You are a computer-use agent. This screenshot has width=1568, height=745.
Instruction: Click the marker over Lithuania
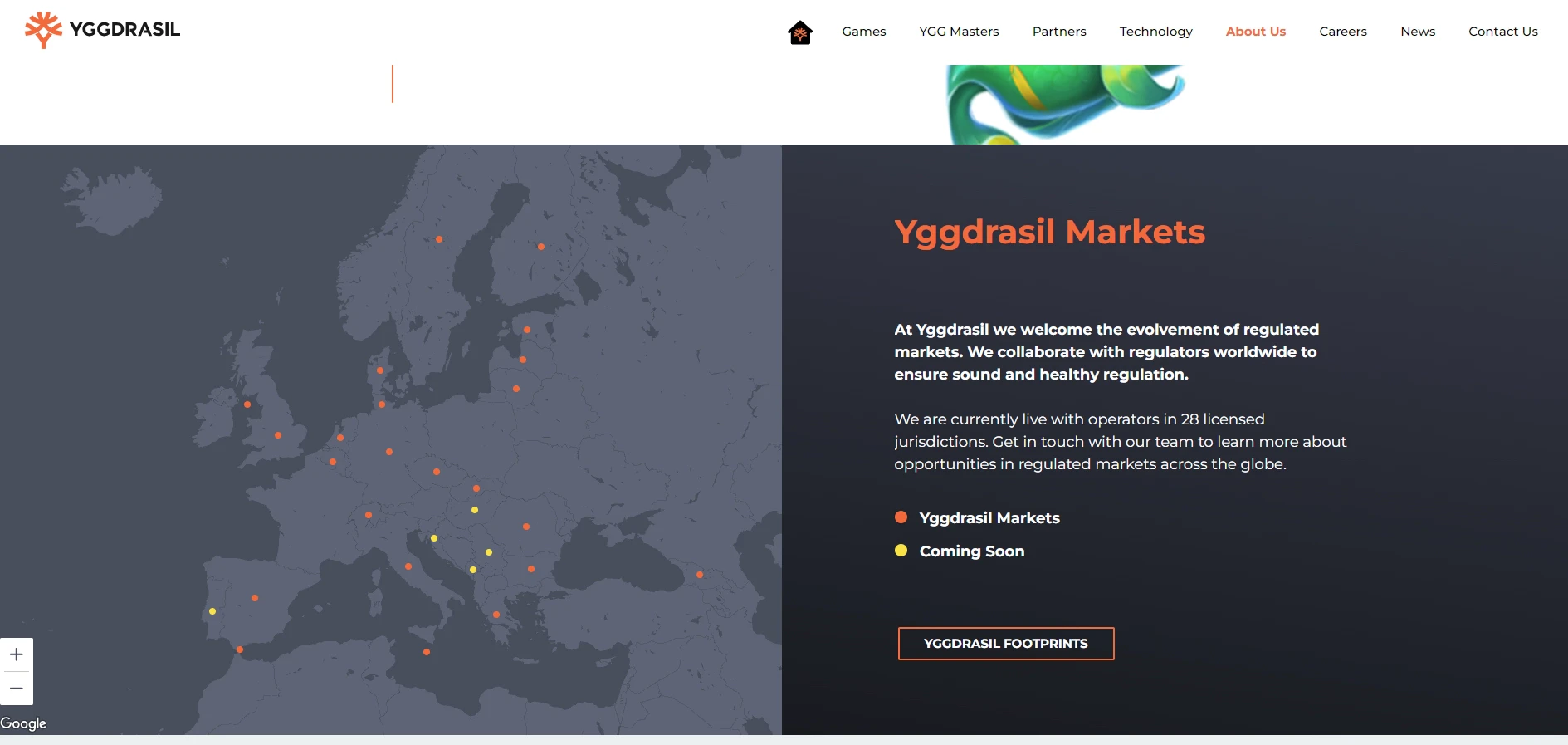pyautogui.click(x=516, y=389)
